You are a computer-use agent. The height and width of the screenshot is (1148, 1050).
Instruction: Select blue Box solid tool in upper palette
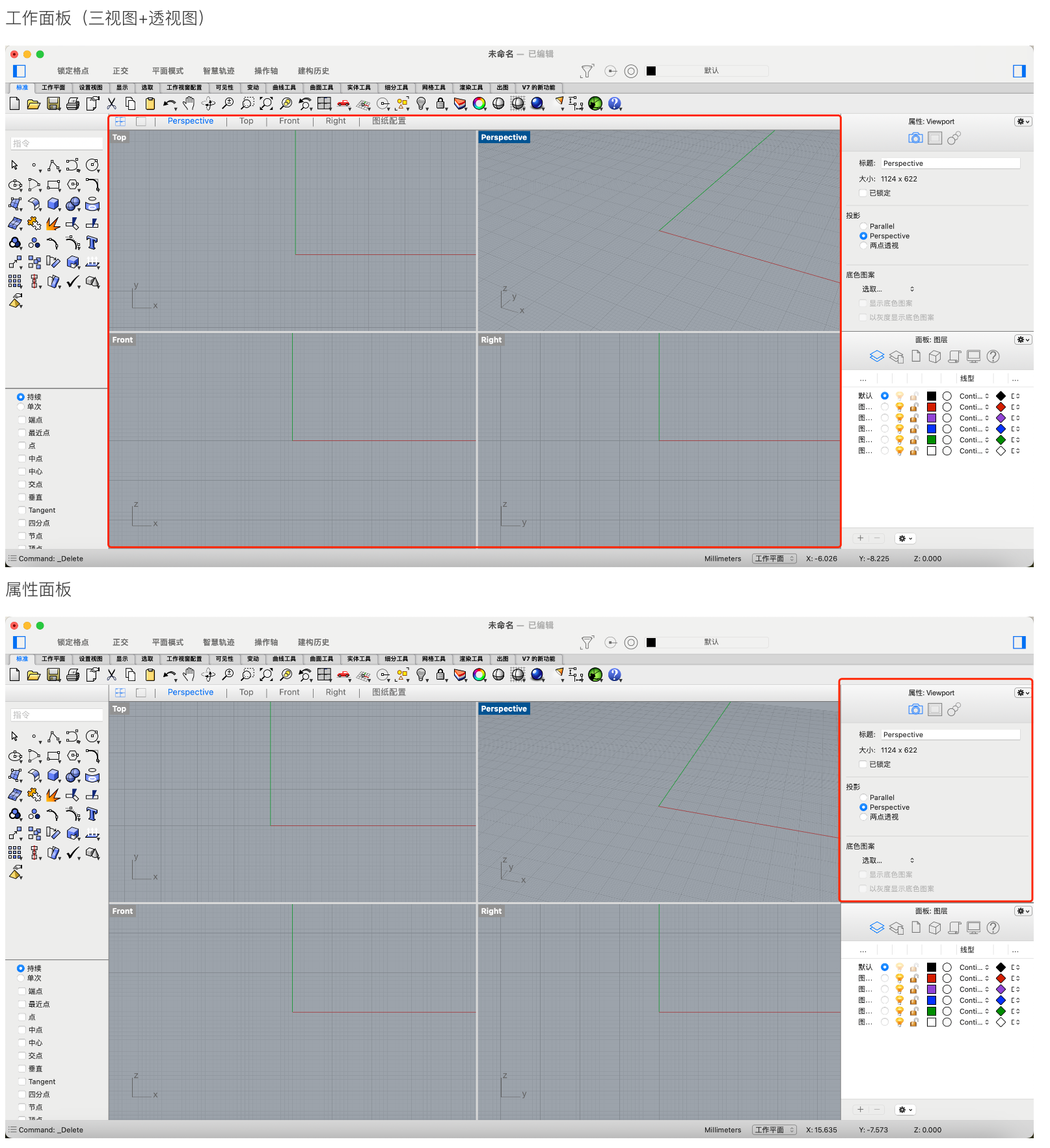tap(53, 204)
